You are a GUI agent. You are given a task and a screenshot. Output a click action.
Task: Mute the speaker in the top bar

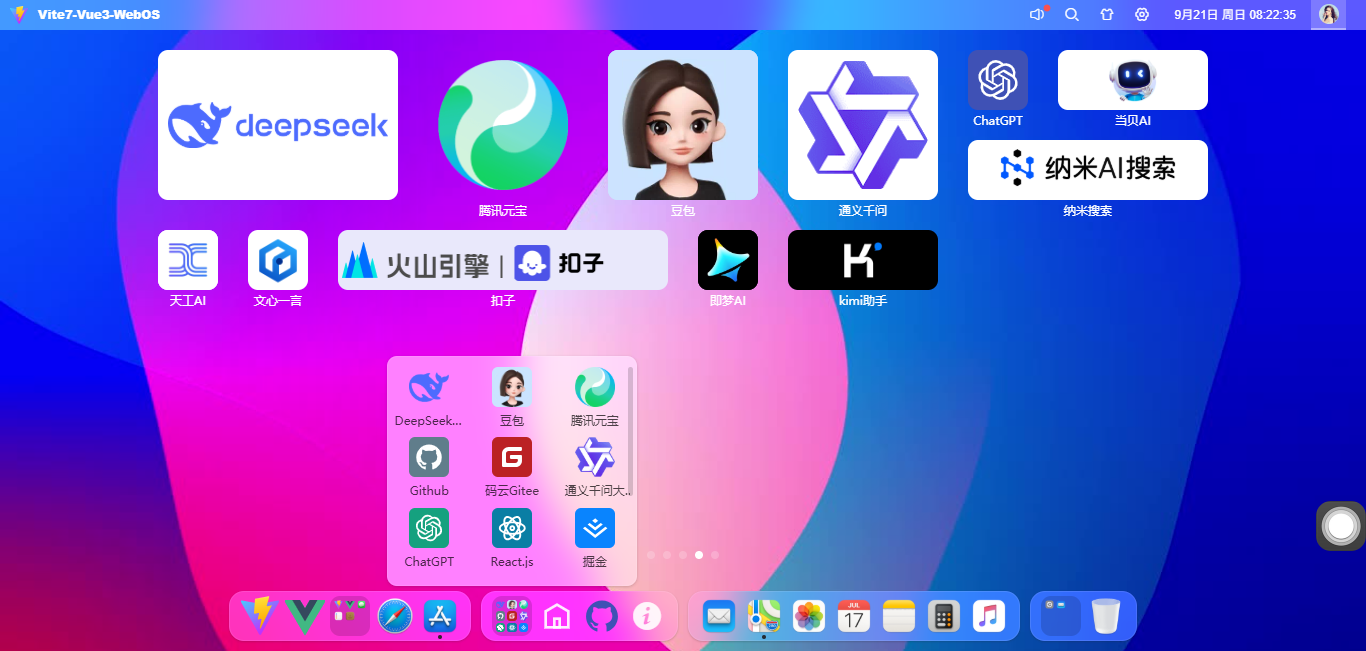point(1037,14)
